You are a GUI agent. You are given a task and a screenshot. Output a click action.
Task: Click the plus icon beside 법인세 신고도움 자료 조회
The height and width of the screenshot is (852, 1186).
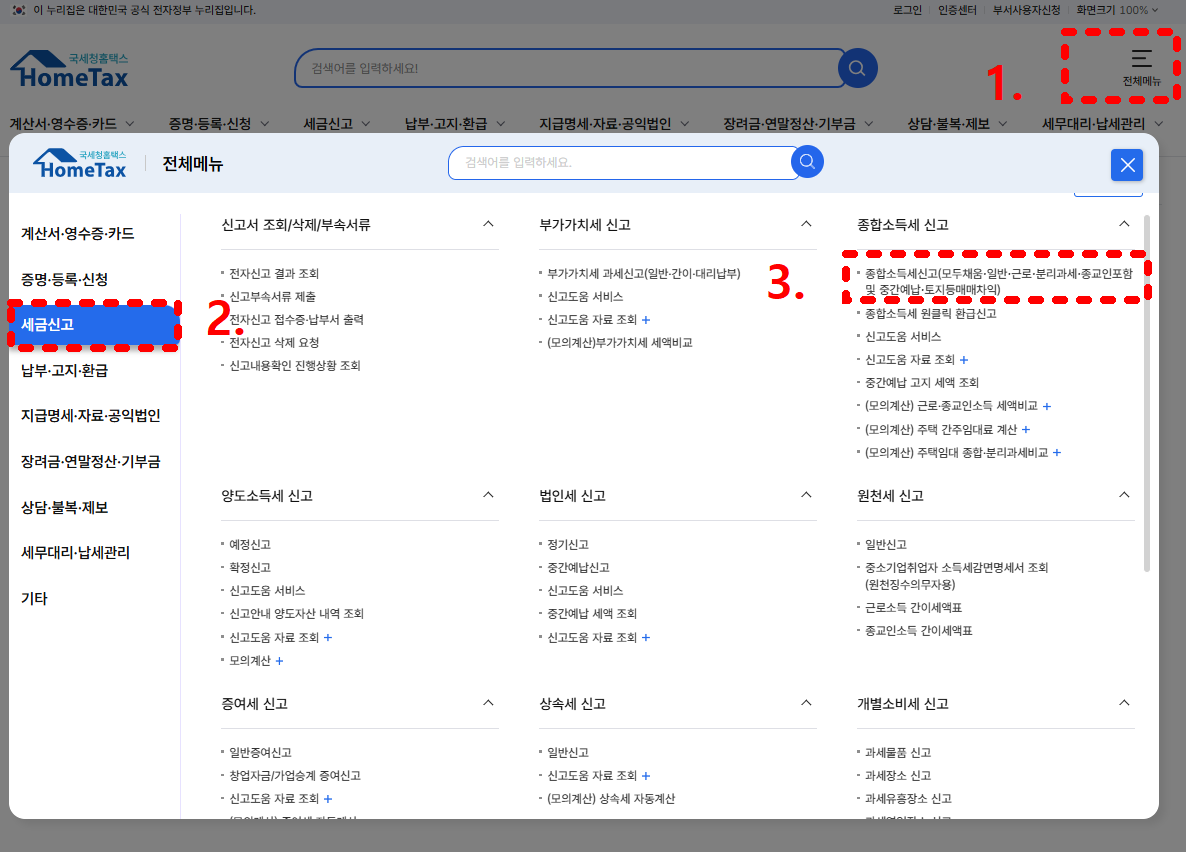(646, 638)
